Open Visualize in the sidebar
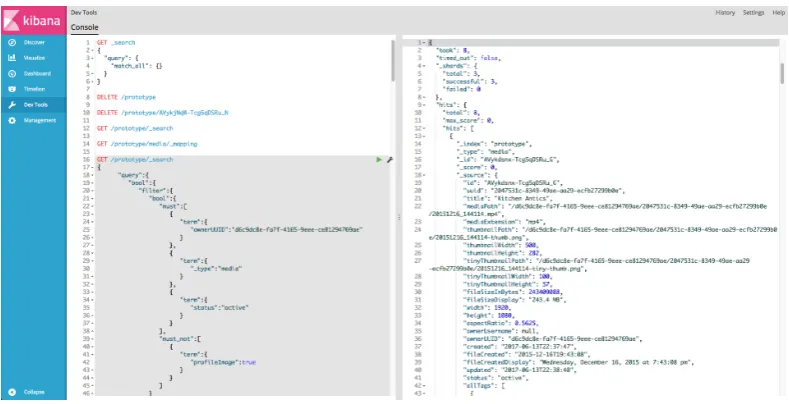 (34, 58)
